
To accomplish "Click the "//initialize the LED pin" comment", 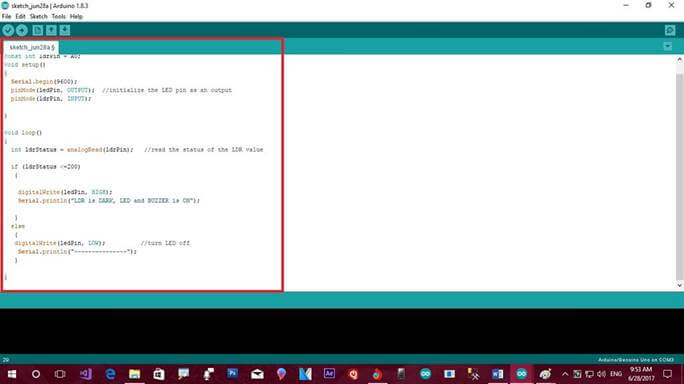I will pyautogui.click(x=167, y=90).
